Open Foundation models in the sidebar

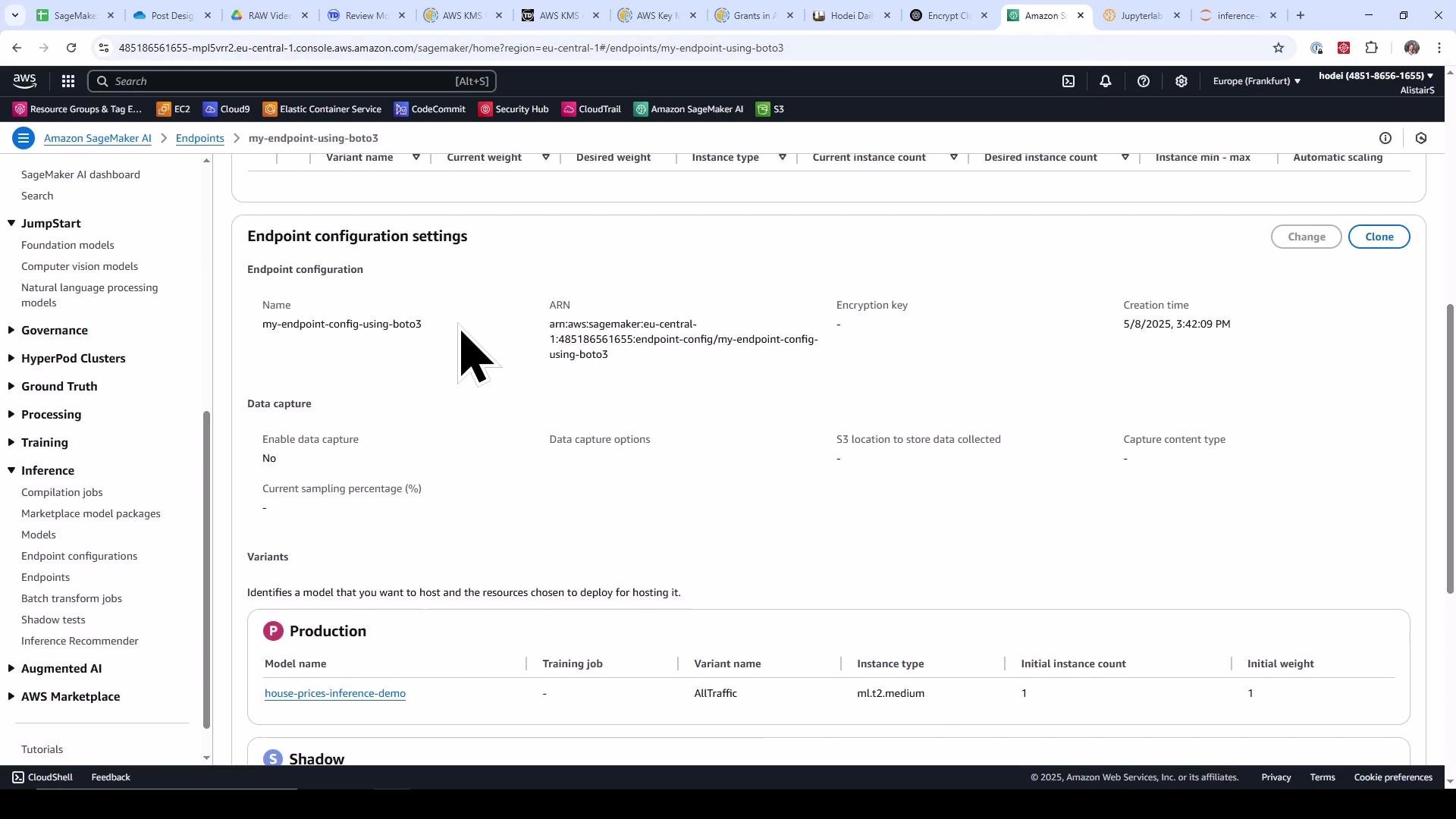click(67, 245)
